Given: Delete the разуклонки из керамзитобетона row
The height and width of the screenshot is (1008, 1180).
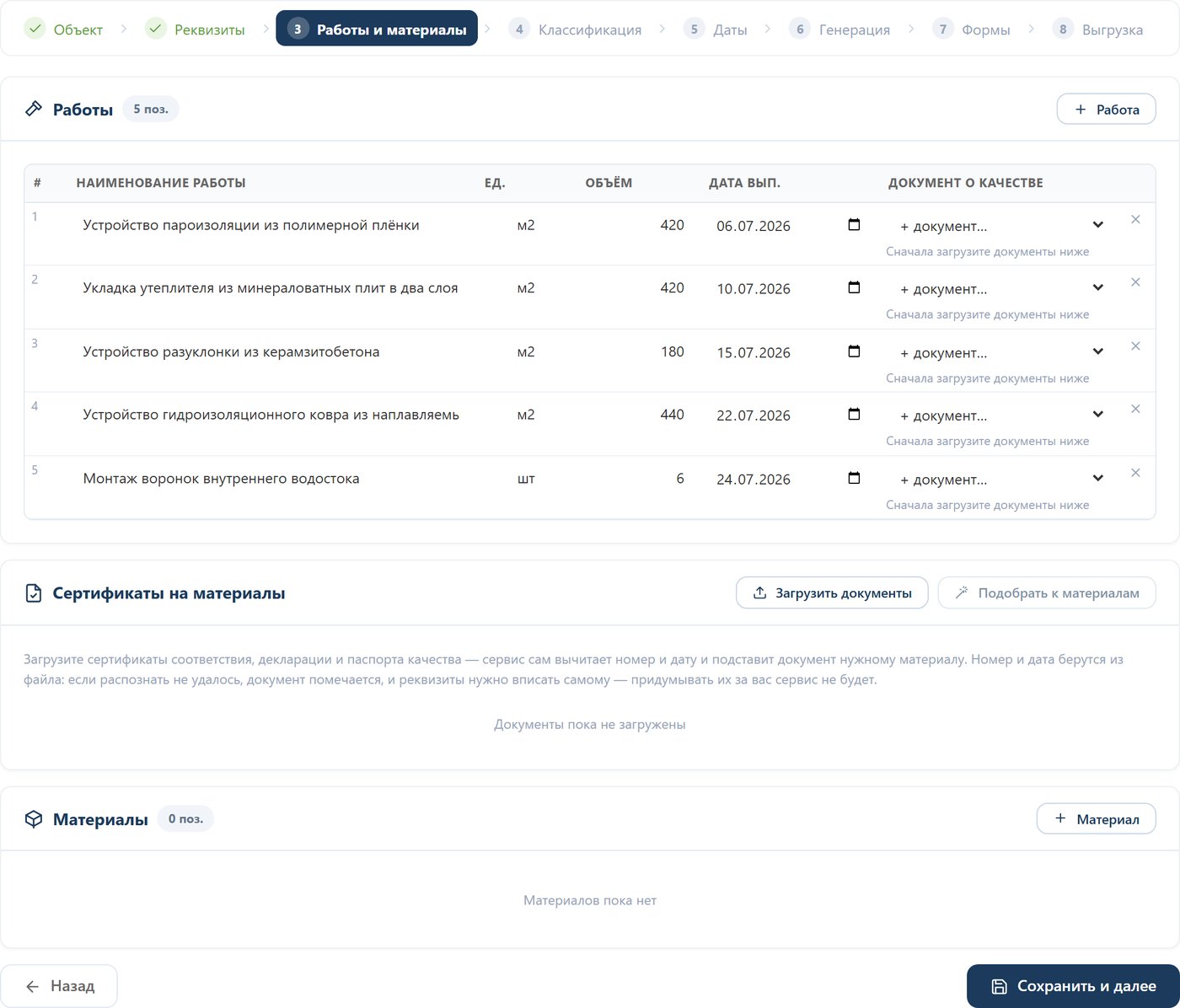Looking at the screenshot, I should click(x=1135, y=346).
